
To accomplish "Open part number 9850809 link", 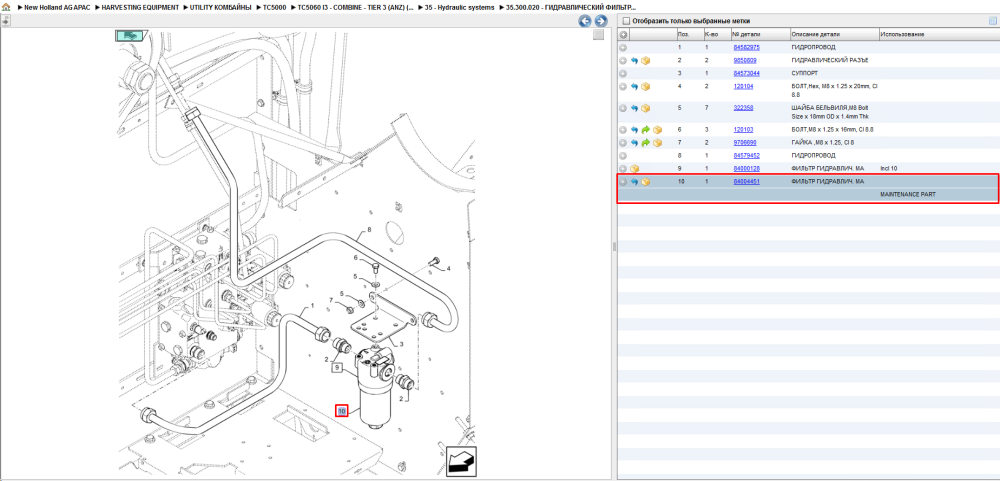I will click(x=745, y=61).
